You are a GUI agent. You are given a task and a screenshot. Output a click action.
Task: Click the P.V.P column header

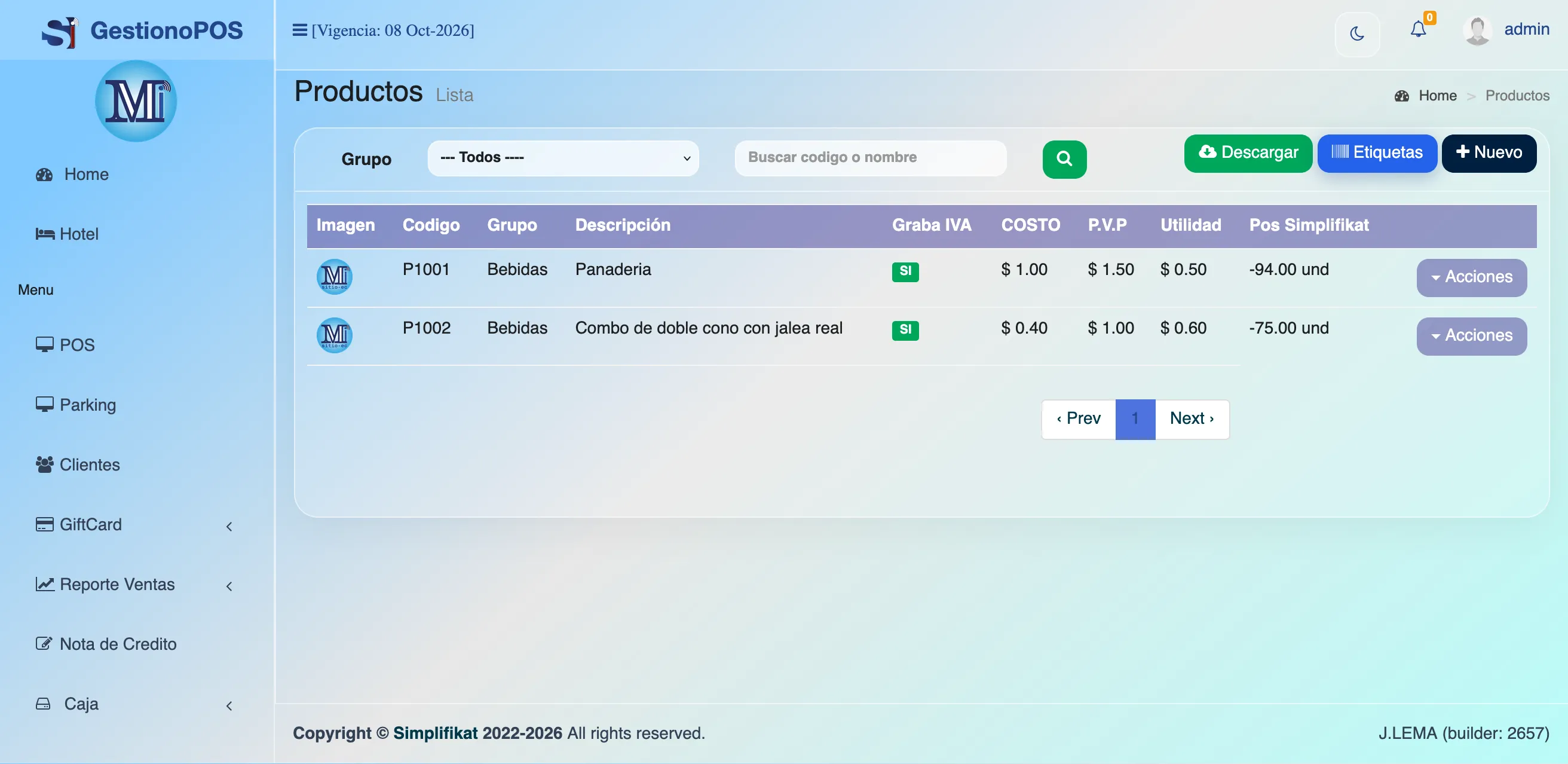click(1107, 226)
